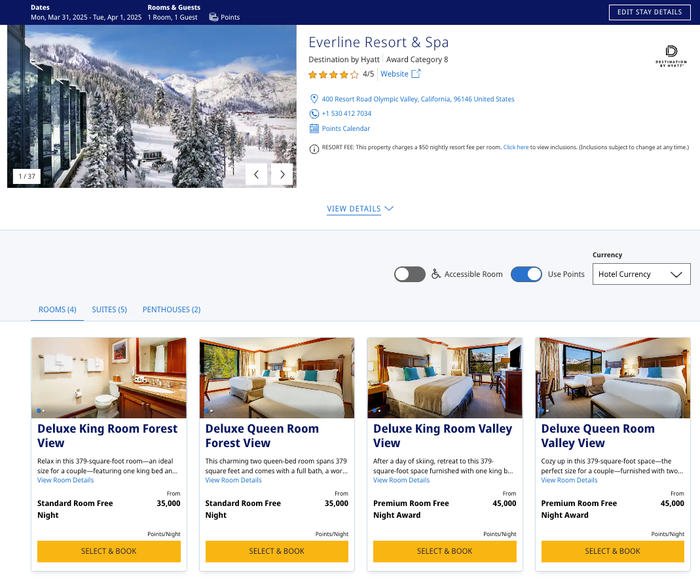The width and height of the screenshot is (700, 580).
Task: Select & Book Deluxe King Room Valley View
Action: click(x=445, y=551)
